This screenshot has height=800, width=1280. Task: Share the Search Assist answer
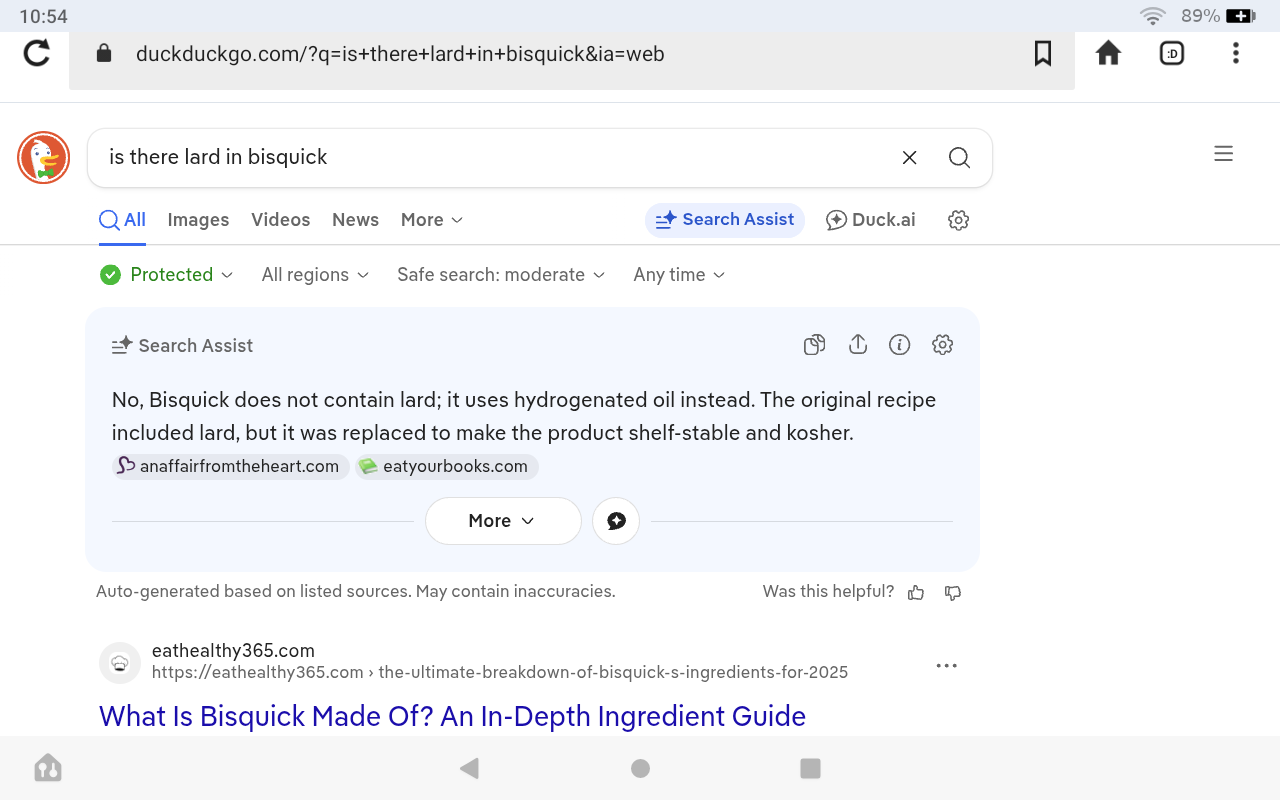(857, 345)
